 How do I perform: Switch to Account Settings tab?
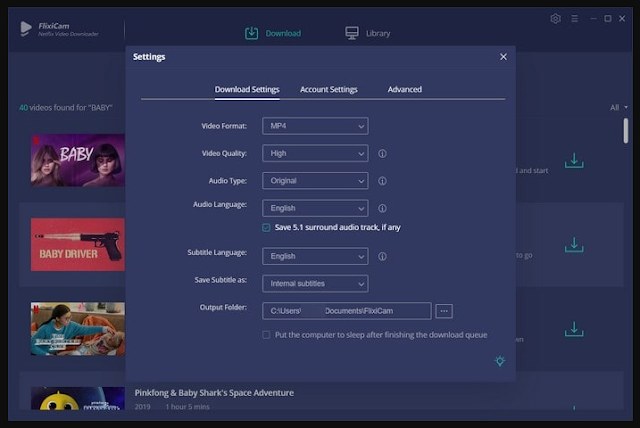click(x=329, y=89)
